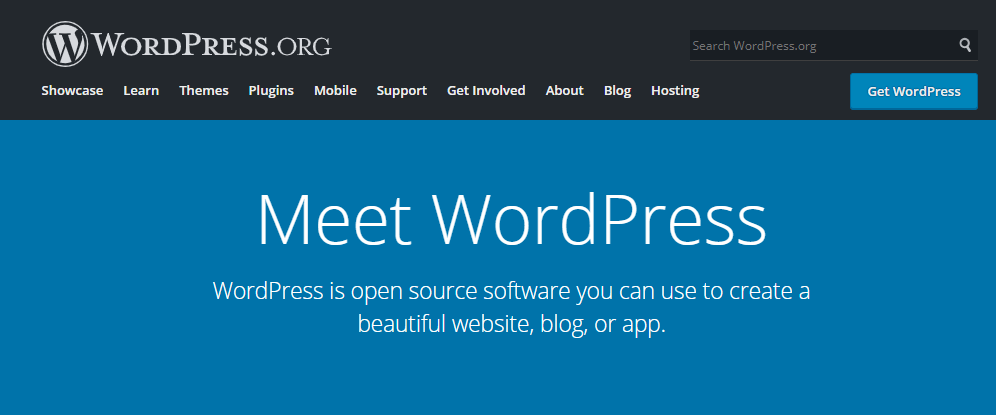
Task: Click the tagline line starting 'WordPress is open source'
Action: (x=511, y=291)
